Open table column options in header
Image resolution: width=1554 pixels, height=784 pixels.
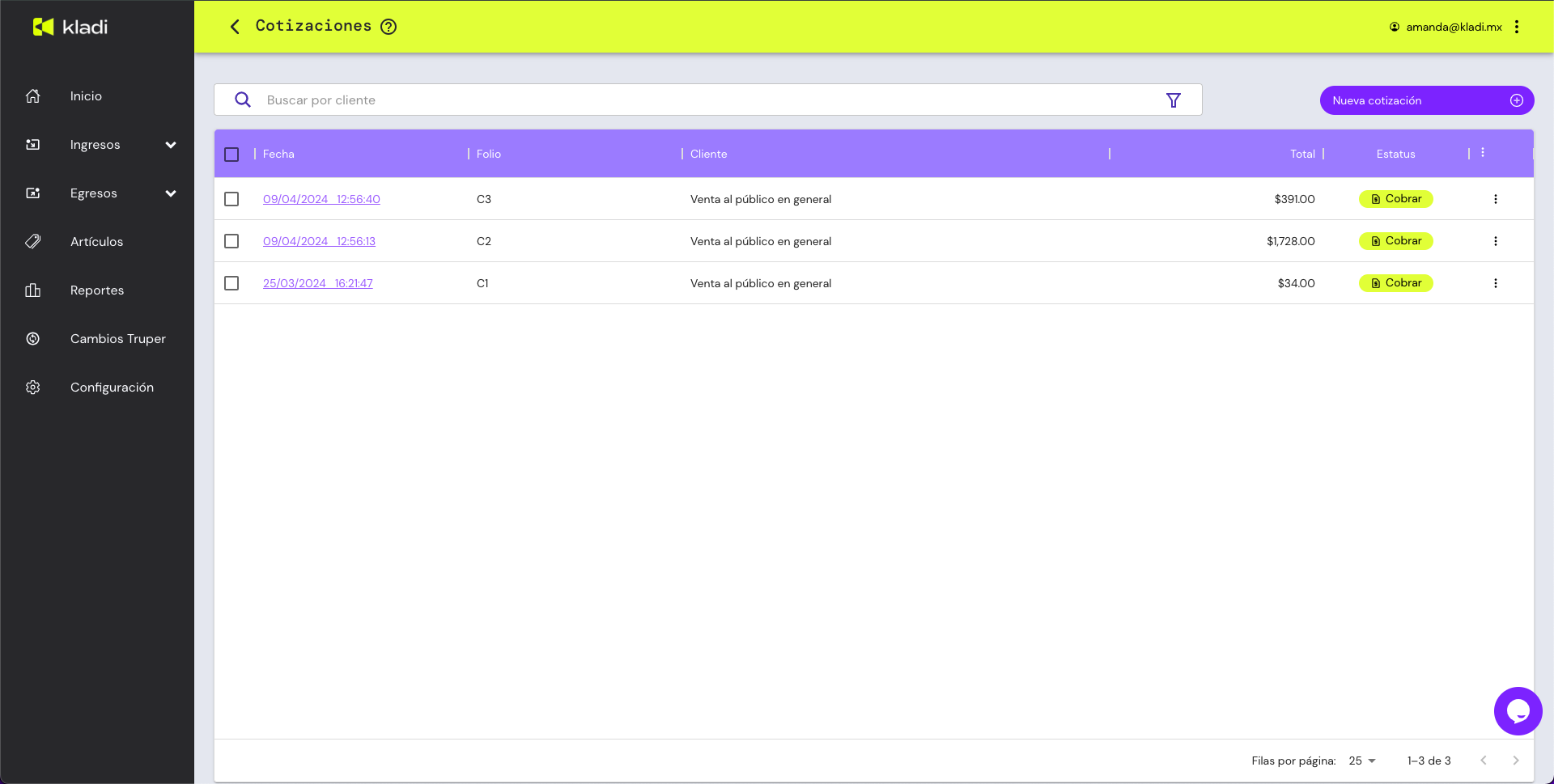click(x=1482, y=153)
